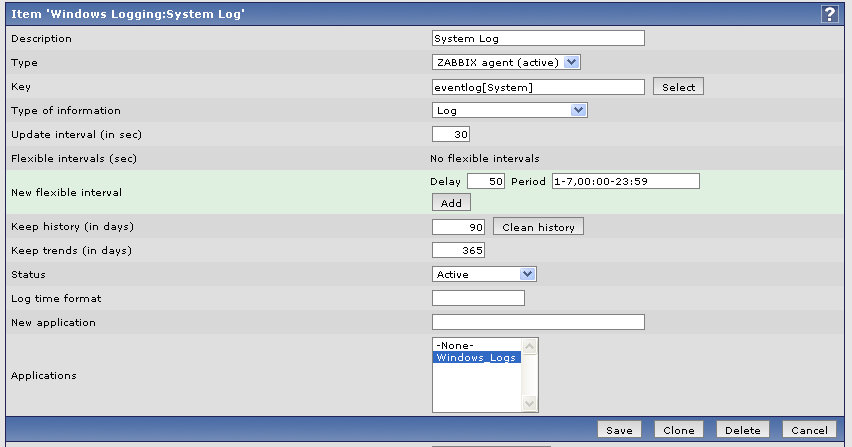This screenshot has width=852, height=447.
Task: Edit the Keep history days field
Action: pyautogui.click(x=458, y=227)
